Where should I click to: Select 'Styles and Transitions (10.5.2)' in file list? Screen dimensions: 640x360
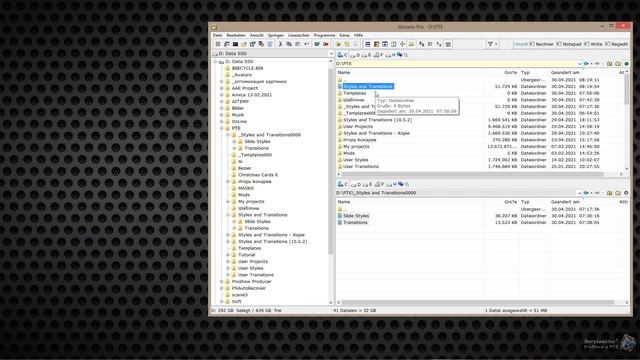coord(378,120)
